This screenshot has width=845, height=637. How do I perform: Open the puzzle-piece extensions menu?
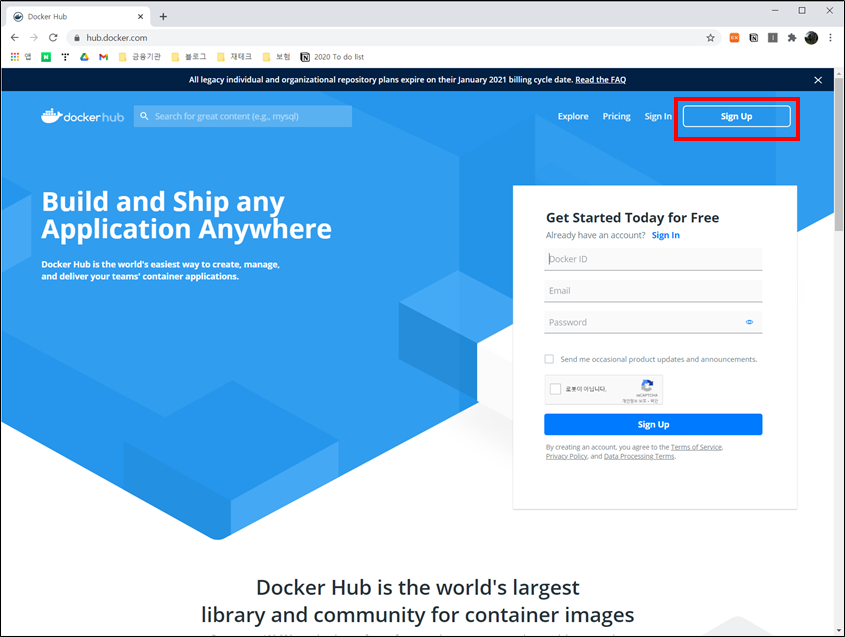point(792,38)
